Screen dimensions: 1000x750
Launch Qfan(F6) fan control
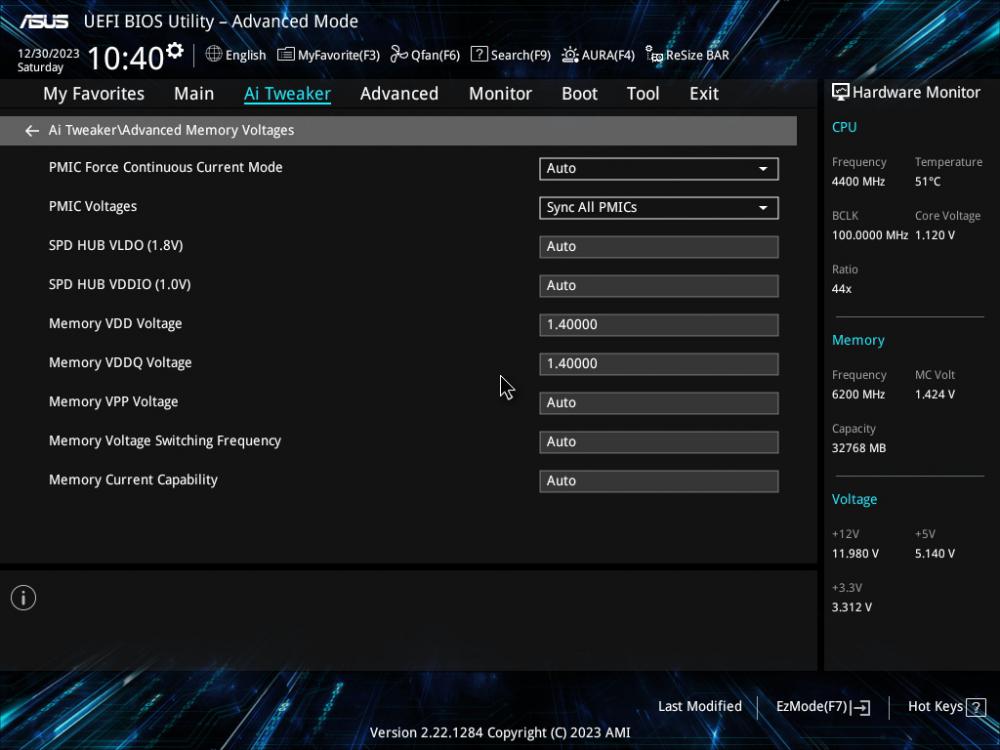tap(425, 55)
